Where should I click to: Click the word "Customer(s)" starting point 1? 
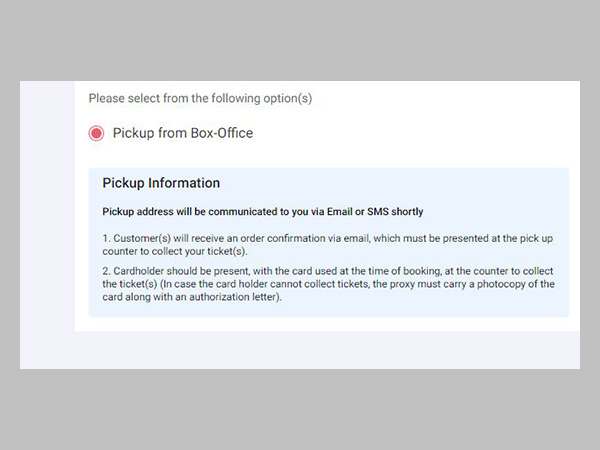pos(140,237)
